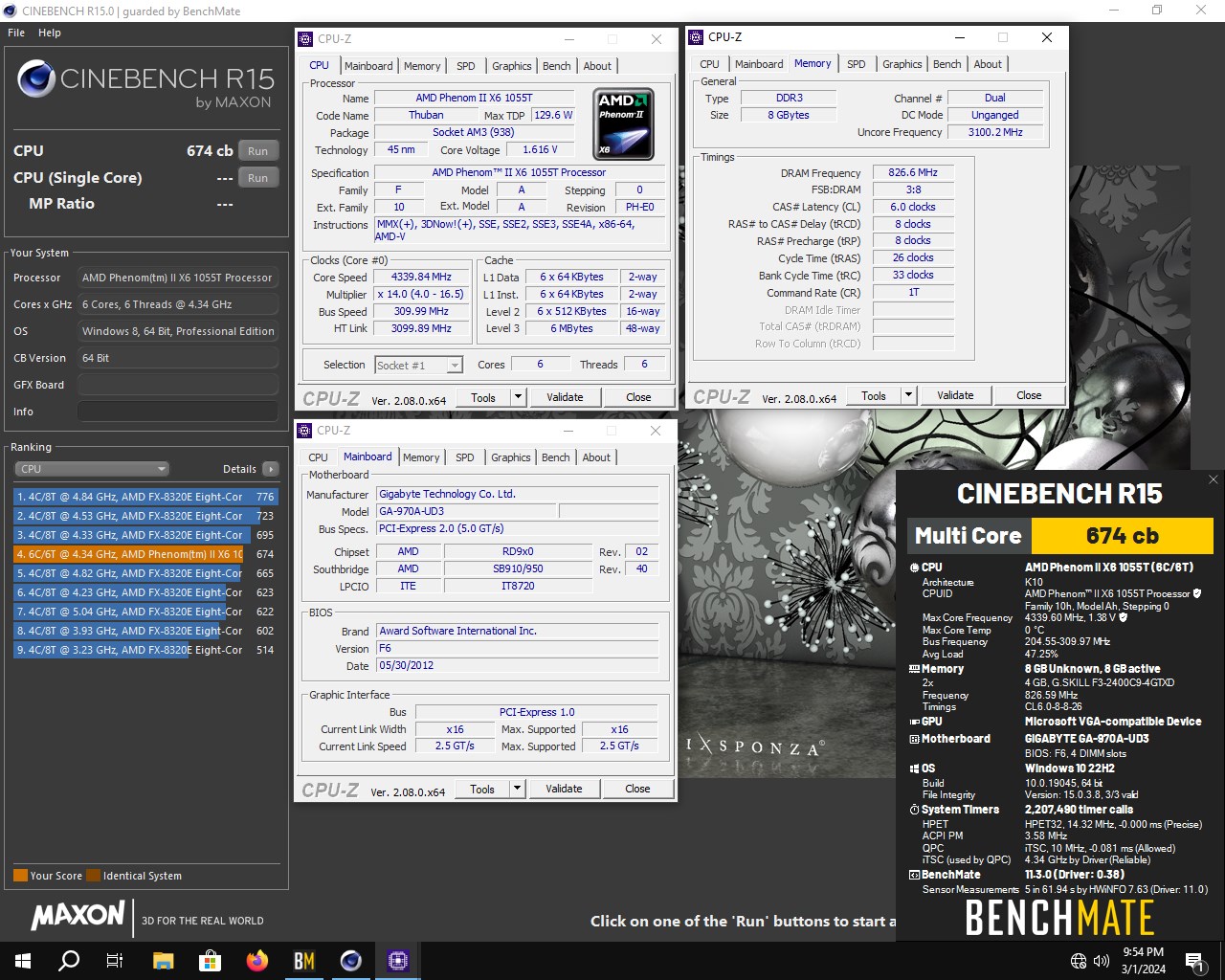Open the Cinebench Help menu
1225x980 pixels.
tap(50, 33)
